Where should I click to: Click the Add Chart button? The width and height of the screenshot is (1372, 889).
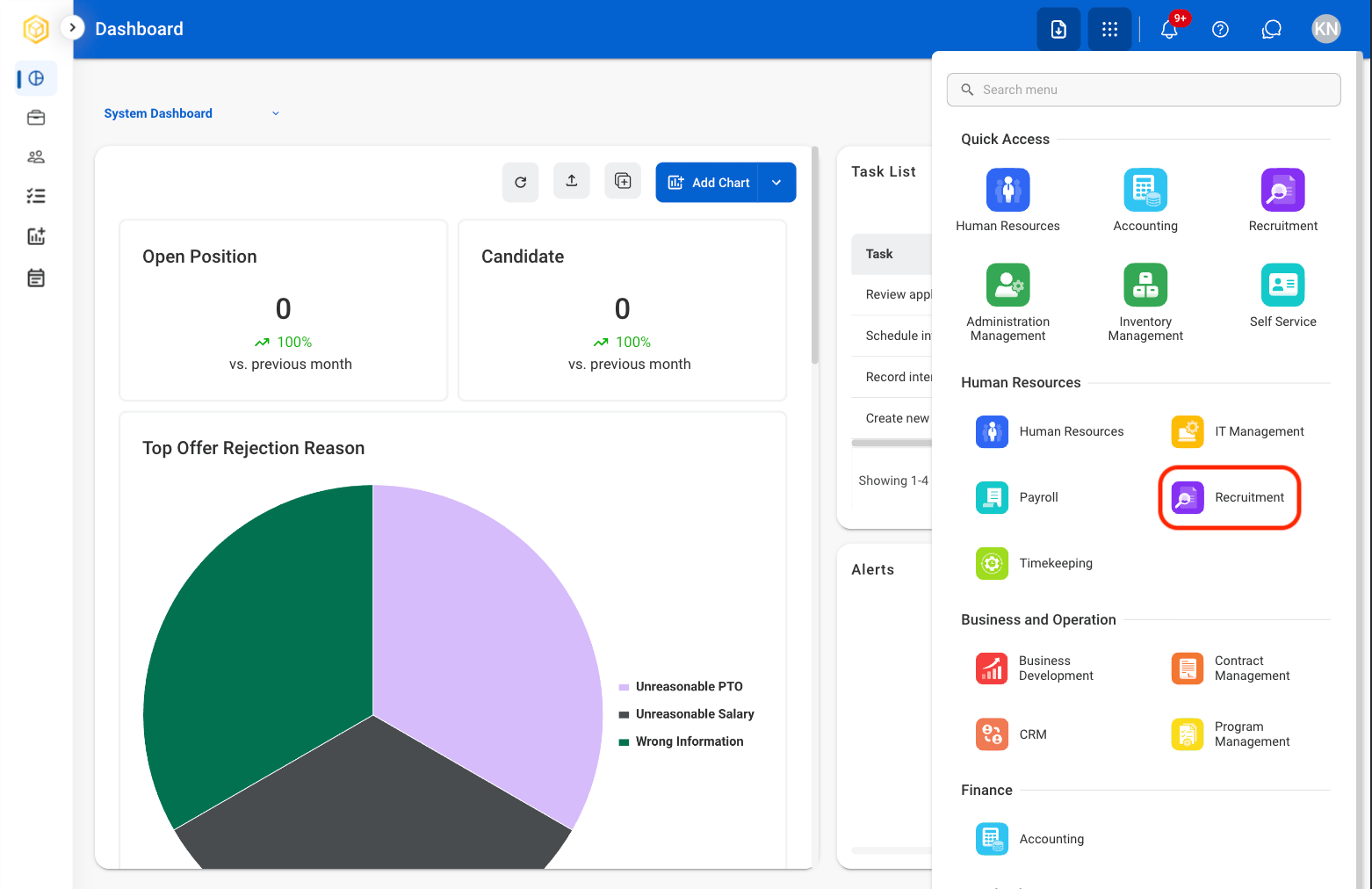[x=707, y=183]
